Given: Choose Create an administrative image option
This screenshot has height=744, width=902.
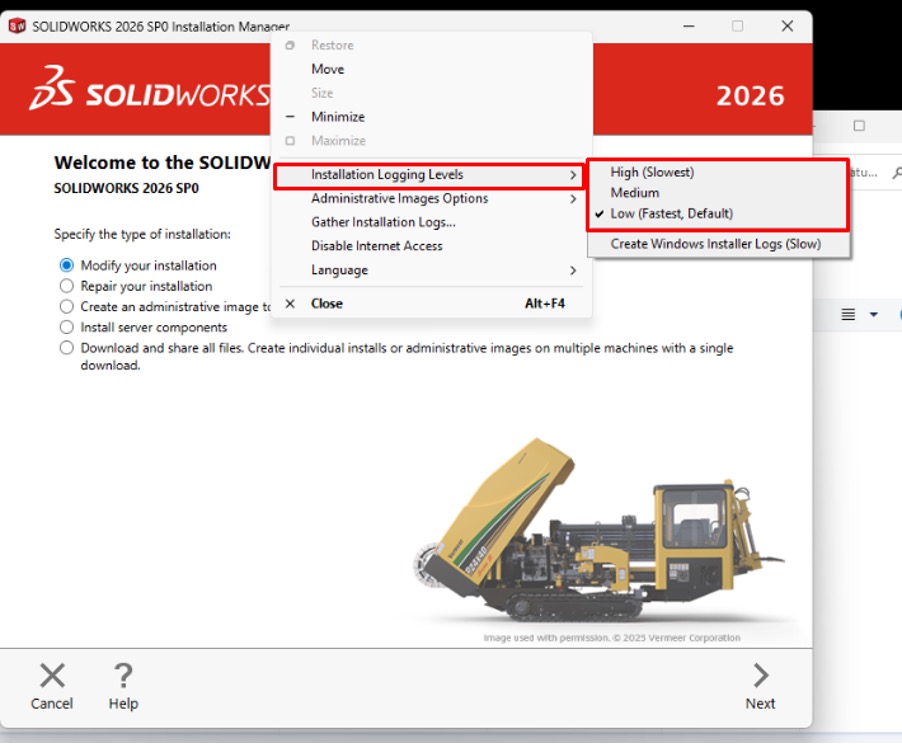Looking at the screenshot, I should point(67,307).
